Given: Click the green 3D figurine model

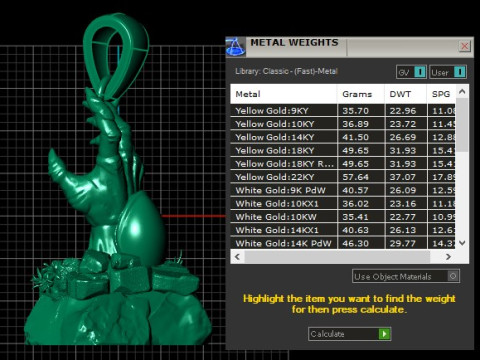Looking at the screenshot, I should [117, 180].
